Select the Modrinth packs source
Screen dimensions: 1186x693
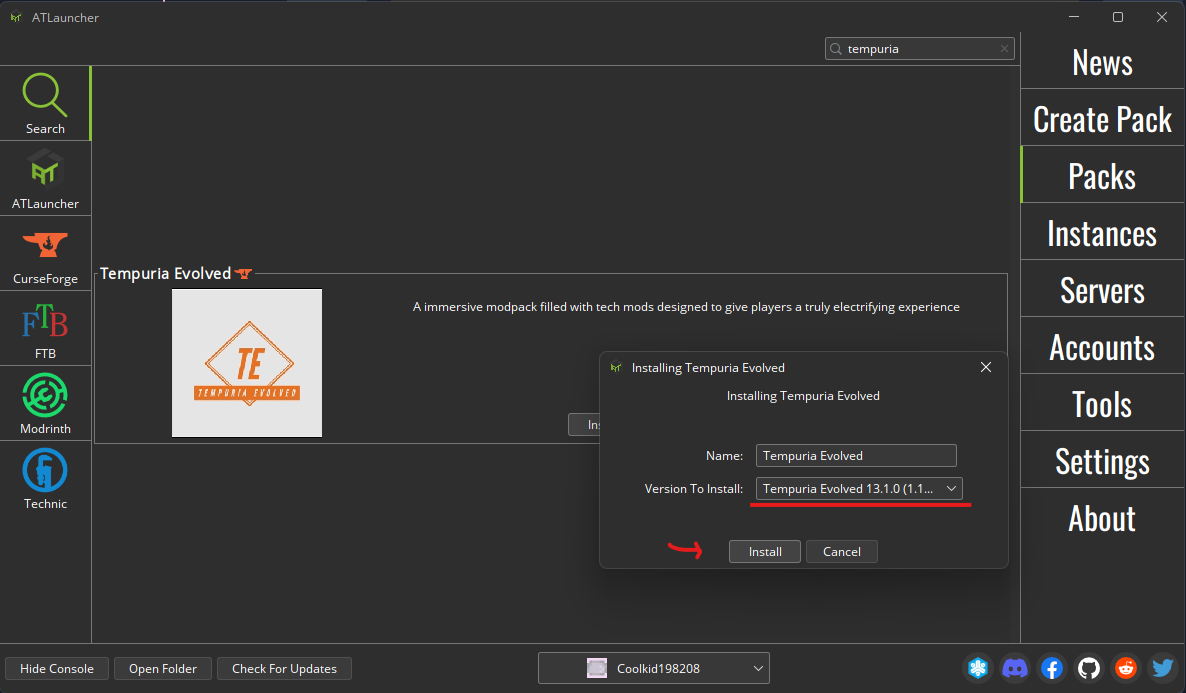pyautogui.click(x=45, y=403)
